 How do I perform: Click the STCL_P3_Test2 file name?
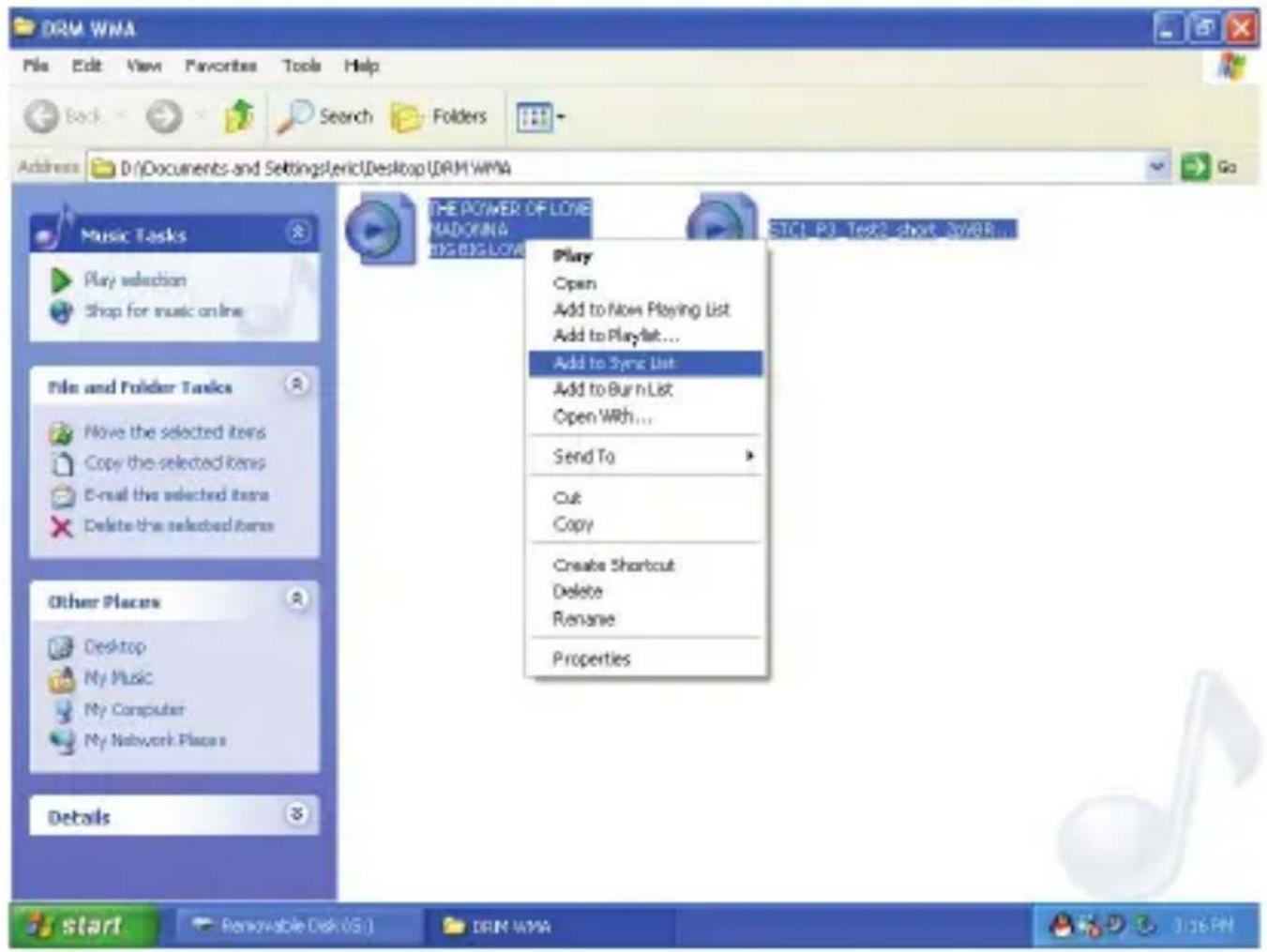pyautogui.click(x=892, y=229)
